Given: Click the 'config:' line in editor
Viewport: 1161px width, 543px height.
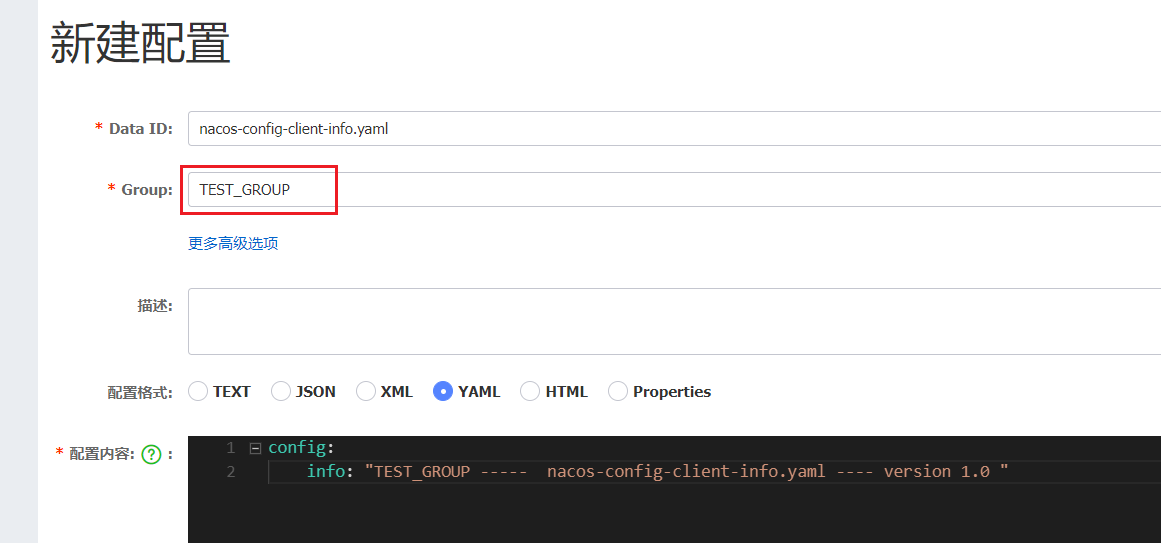Looking at the screenshot, I should coord(301,447).
